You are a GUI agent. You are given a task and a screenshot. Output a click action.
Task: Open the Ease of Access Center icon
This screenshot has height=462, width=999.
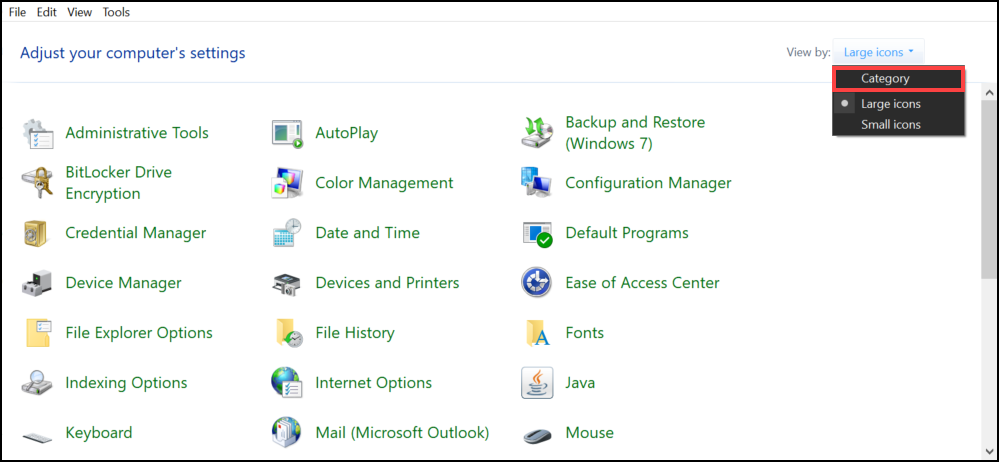tap(537, 283)
